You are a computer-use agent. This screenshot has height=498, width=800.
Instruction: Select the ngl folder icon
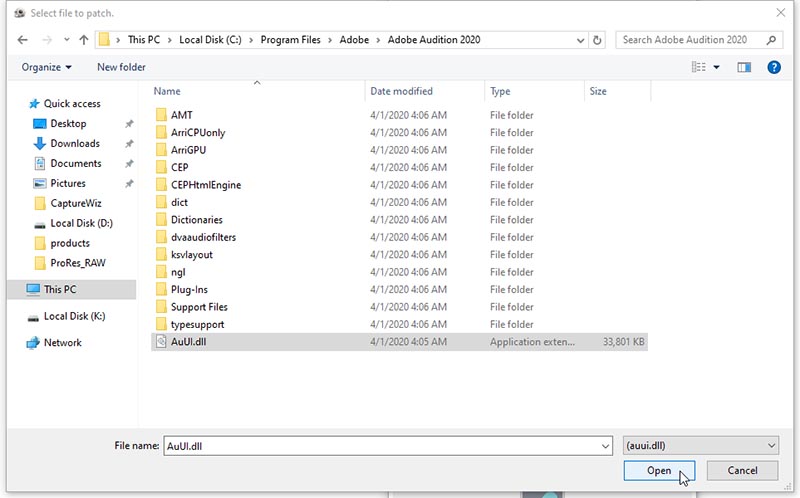tap(161, 271)
